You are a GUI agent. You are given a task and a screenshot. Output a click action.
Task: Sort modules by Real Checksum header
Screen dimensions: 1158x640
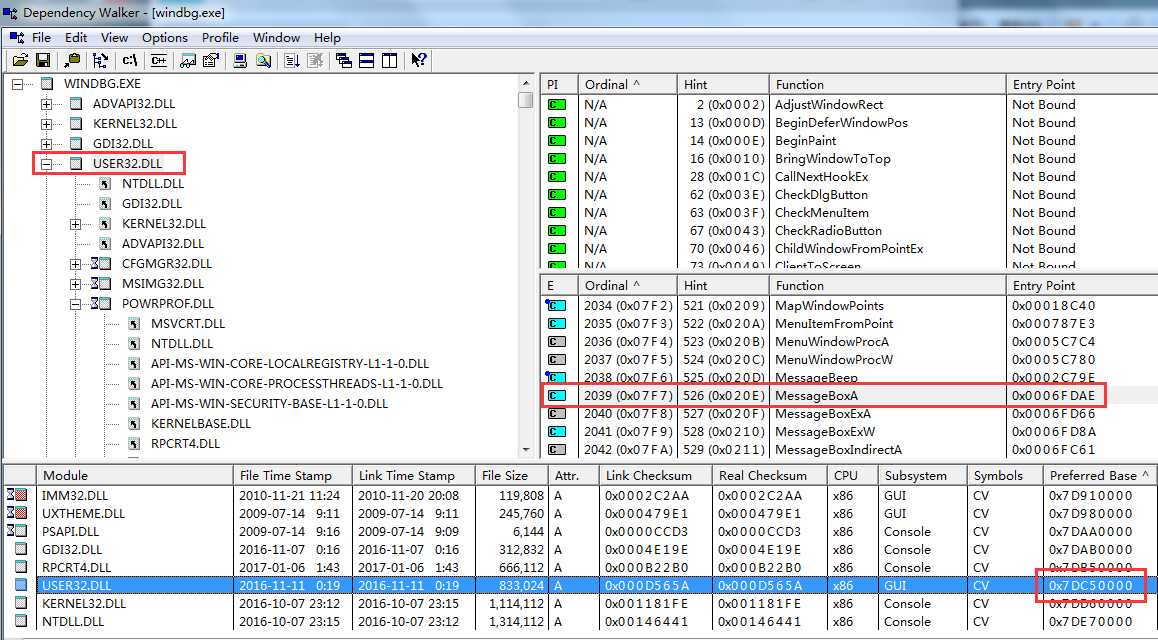[x=769, y=475]
